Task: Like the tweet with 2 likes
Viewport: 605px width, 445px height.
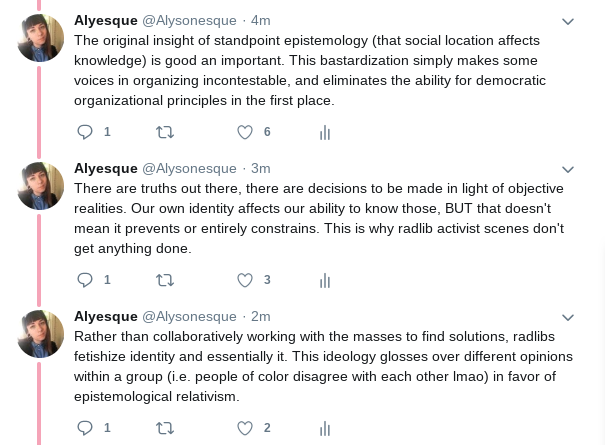Action: 245,428
